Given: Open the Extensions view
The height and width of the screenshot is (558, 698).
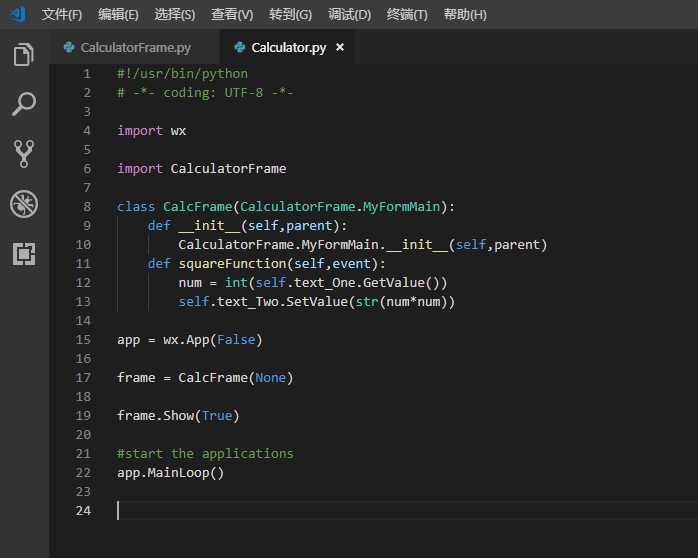Looking at the screenshot, I should tap(24, 254).
